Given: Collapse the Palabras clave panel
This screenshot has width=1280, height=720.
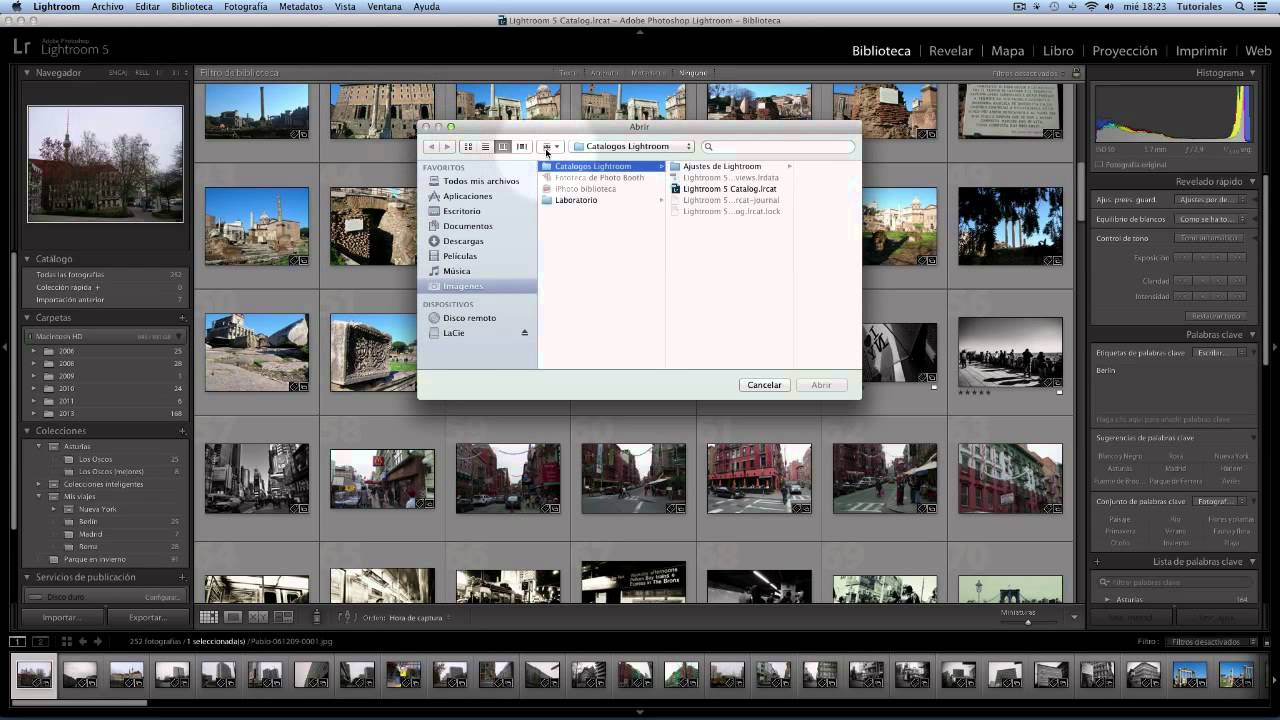Looking at the screenshot, I should point(1253,335).
